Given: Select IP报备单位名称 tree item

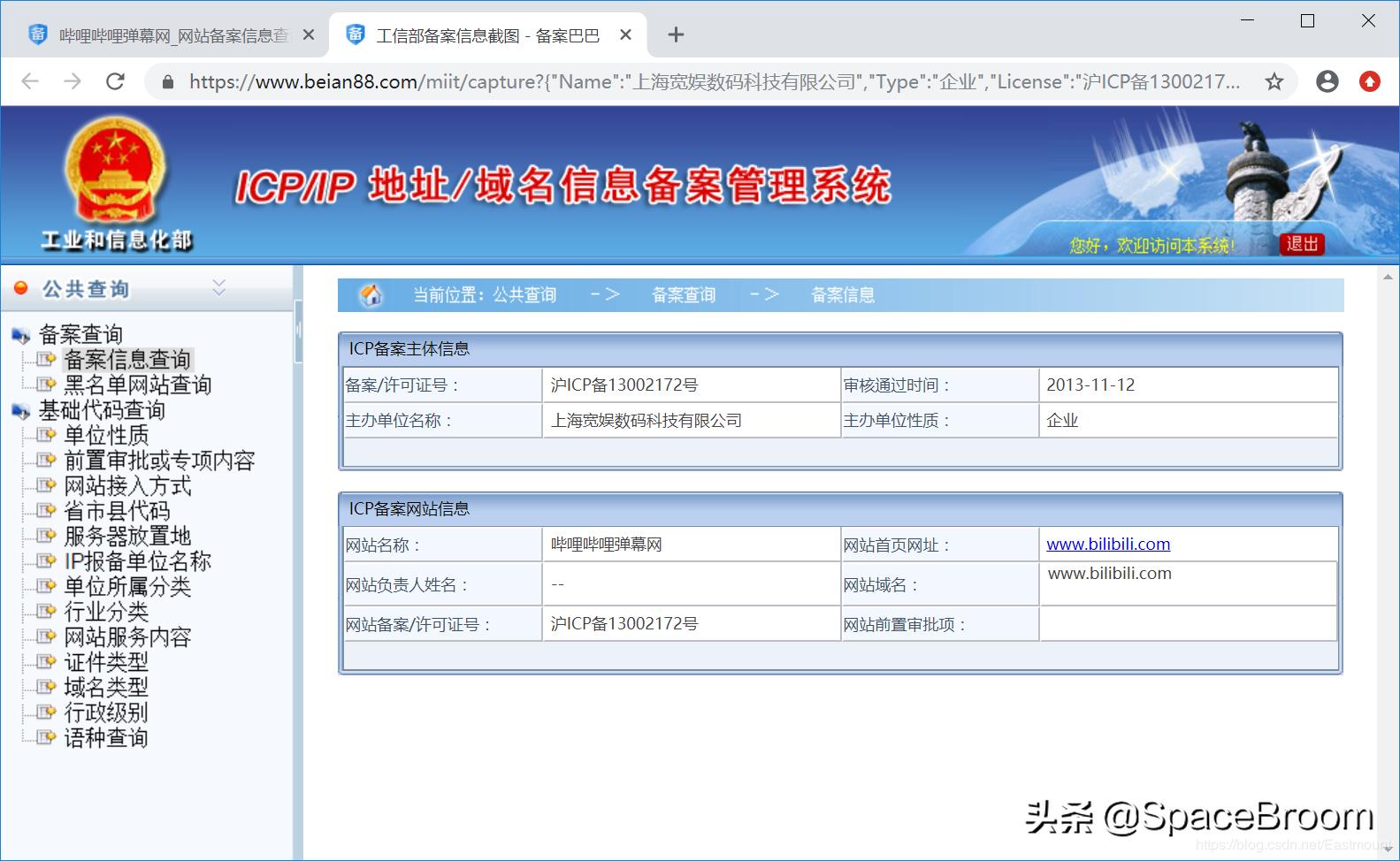Looking at the screenshot, I should 137,561.
